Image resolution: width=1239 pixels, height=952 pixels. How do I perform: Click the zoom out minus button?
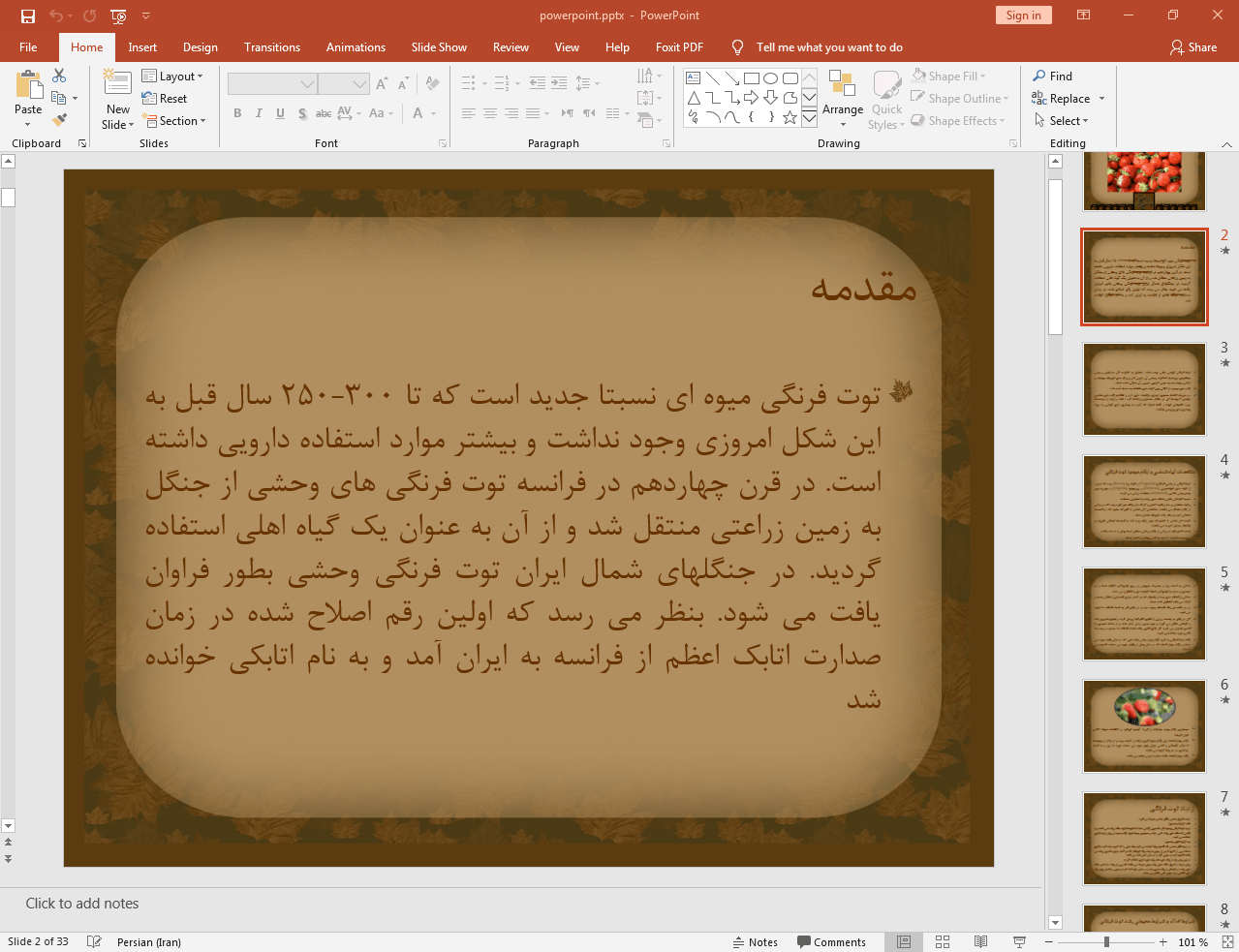1049,941
